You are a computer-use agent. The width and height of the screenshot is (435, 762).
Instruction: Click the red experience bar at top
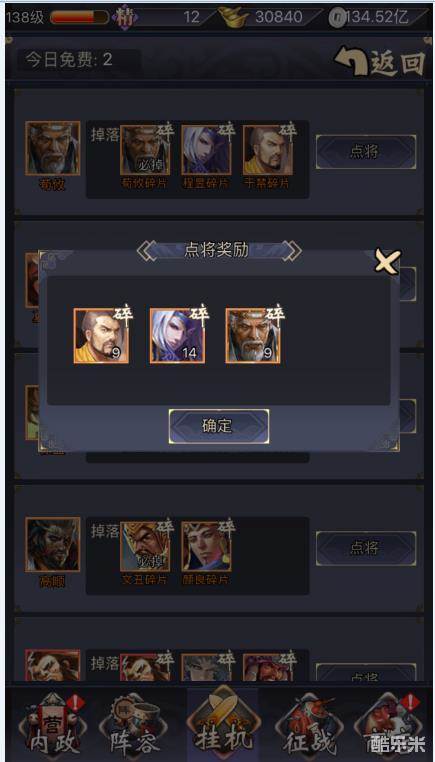pyautogui.click(x=79, y=17)
